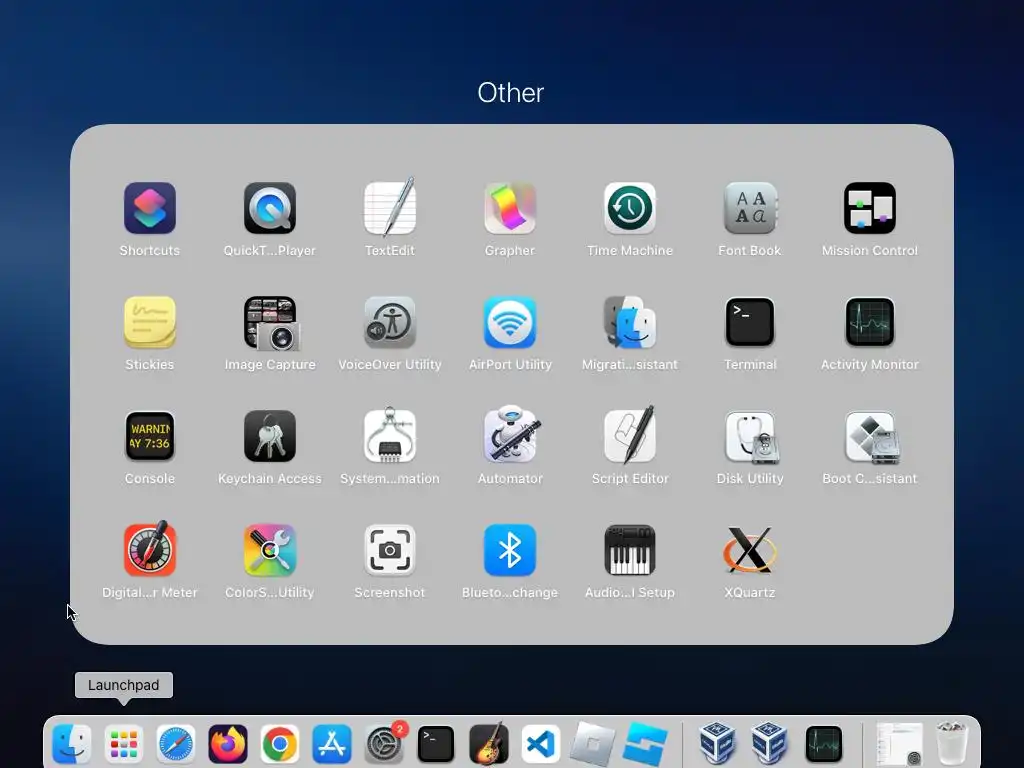Image resolution: width=1024 pixels, height=768 pixels.
Task: Open Google Chrome from the Dock
Action: pos(280,744)
